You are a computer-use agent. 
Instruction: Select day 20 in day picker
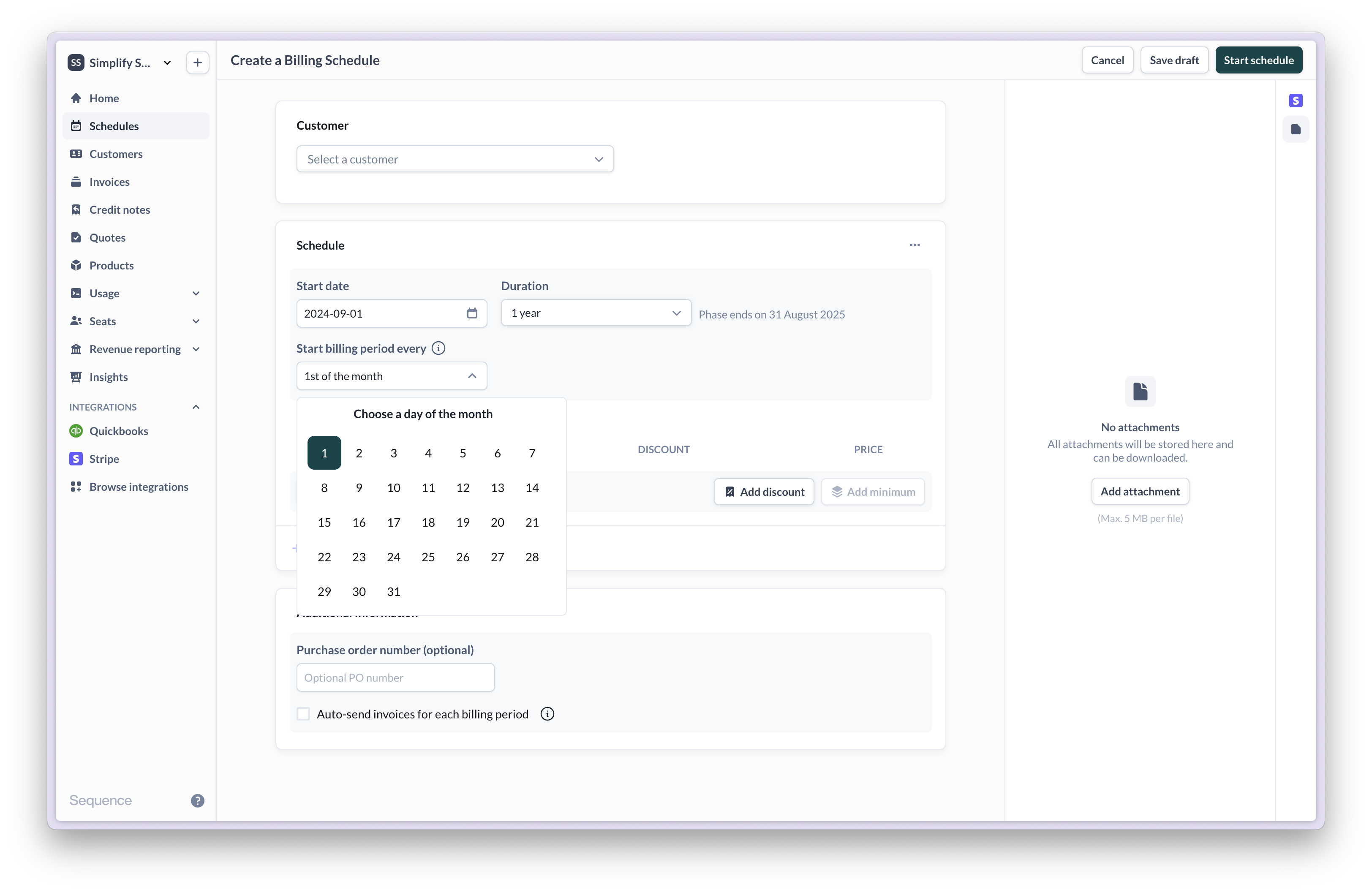(497, 522)
